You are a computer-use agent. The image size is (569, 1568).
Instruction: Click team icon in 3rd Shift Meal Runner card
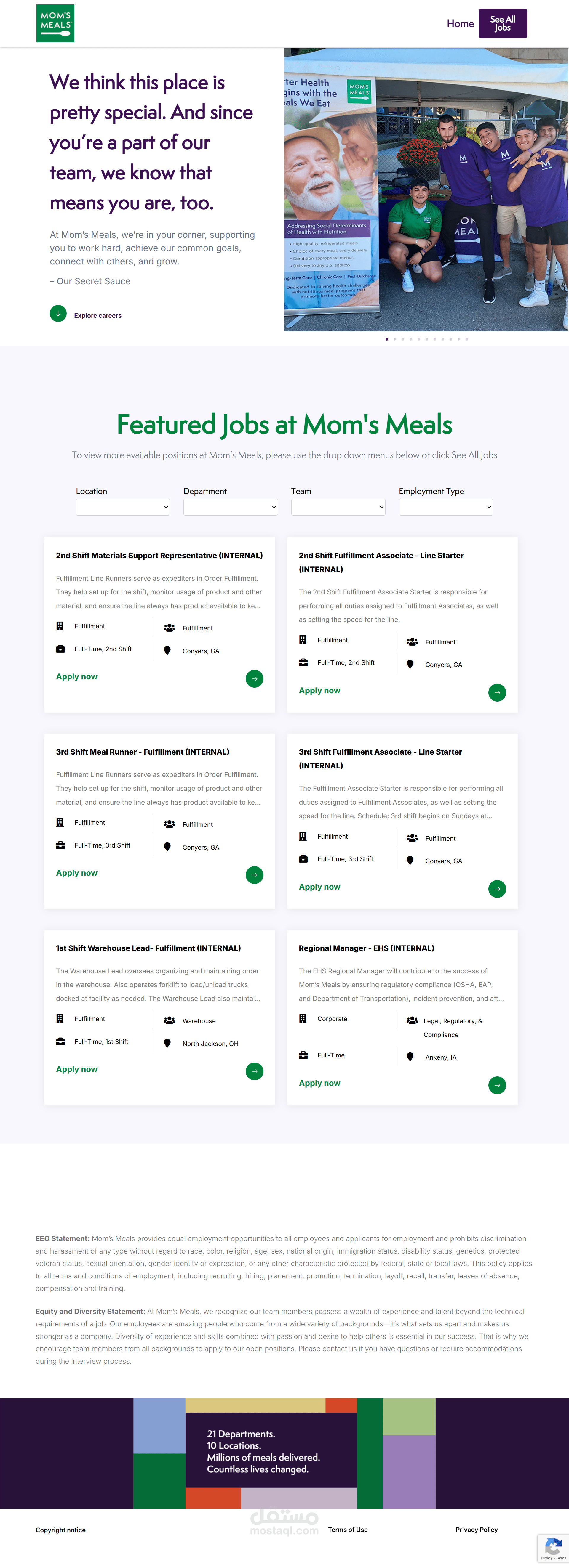pos(169,825)
